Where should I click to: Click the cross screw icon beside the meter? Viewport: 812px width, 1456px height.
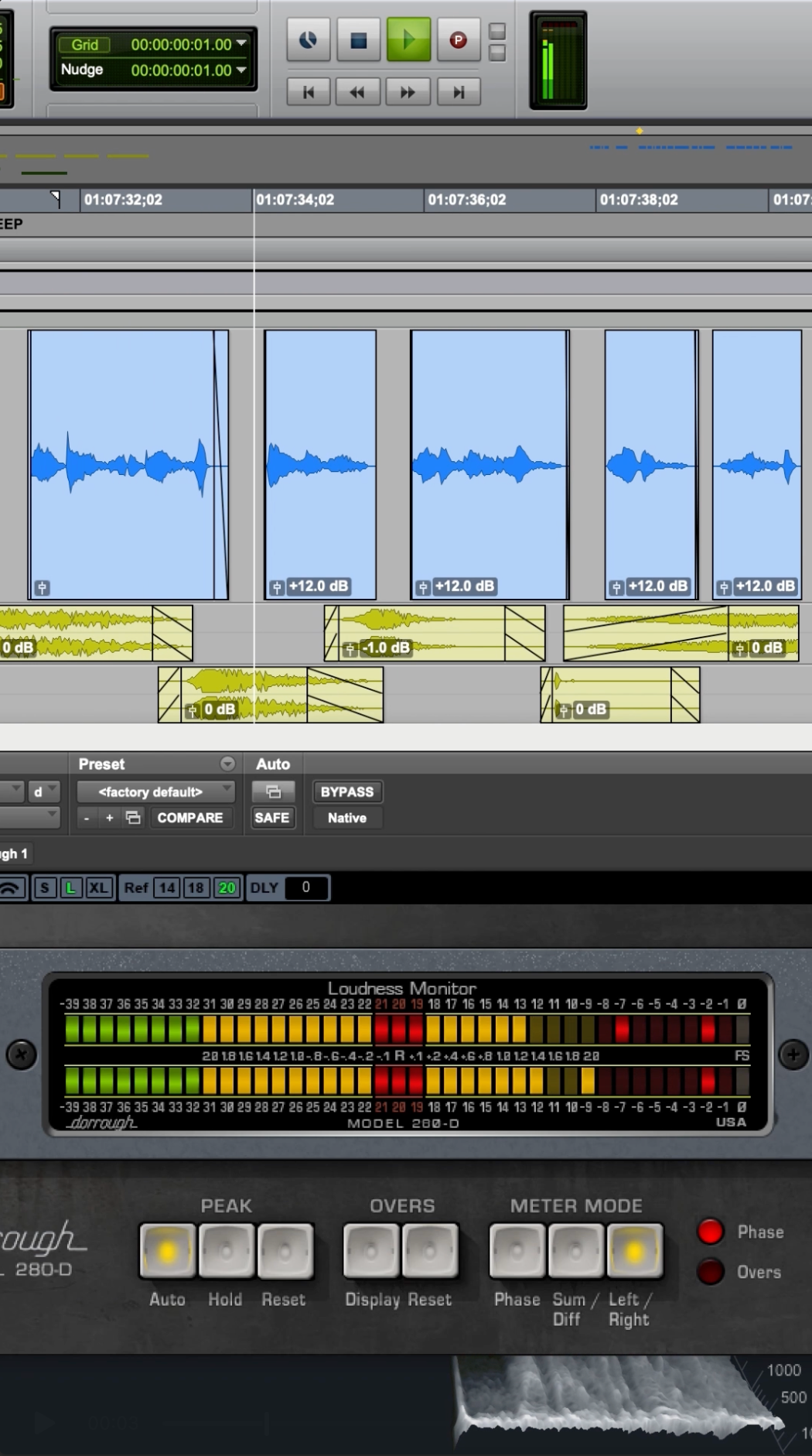coord(21,1054)
